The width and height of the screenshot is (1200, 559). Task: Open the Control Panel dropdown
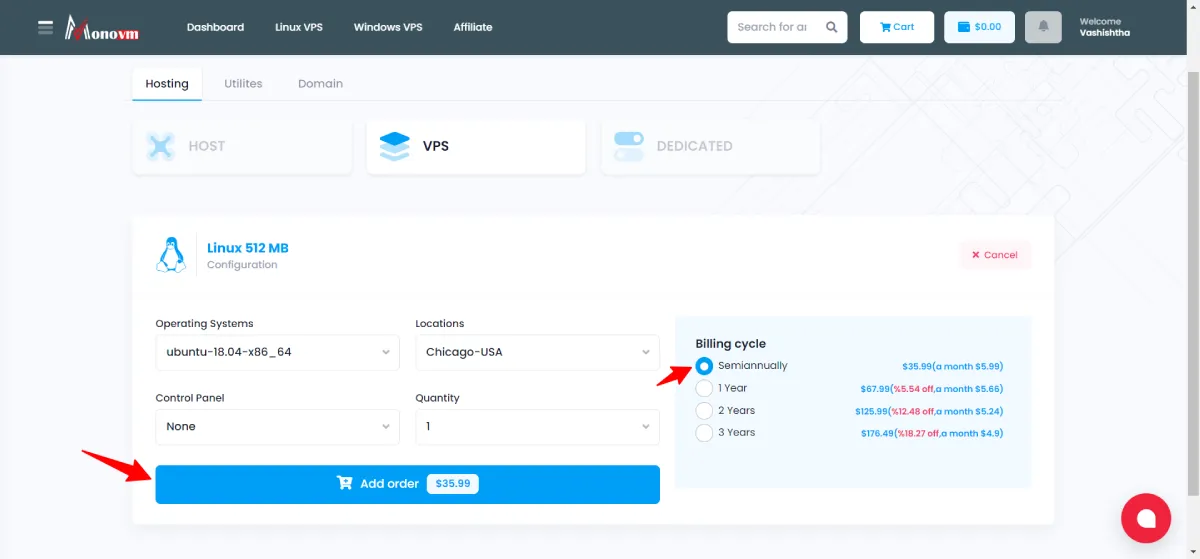277,427
